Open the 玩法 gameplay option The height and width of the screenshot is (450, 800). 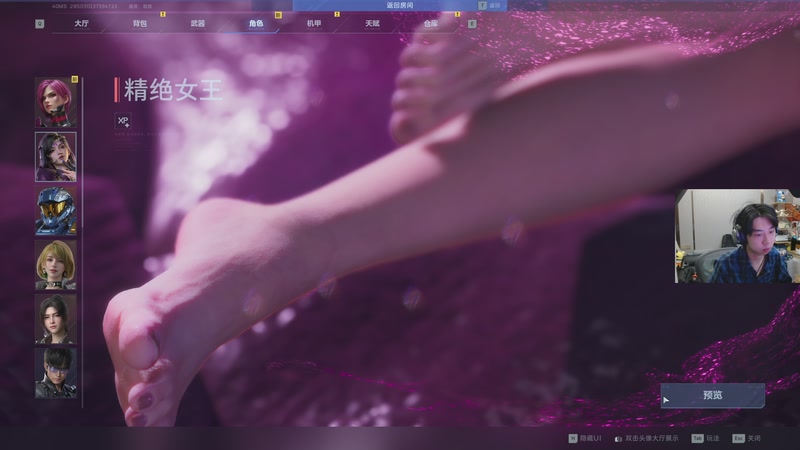[713, 438]
